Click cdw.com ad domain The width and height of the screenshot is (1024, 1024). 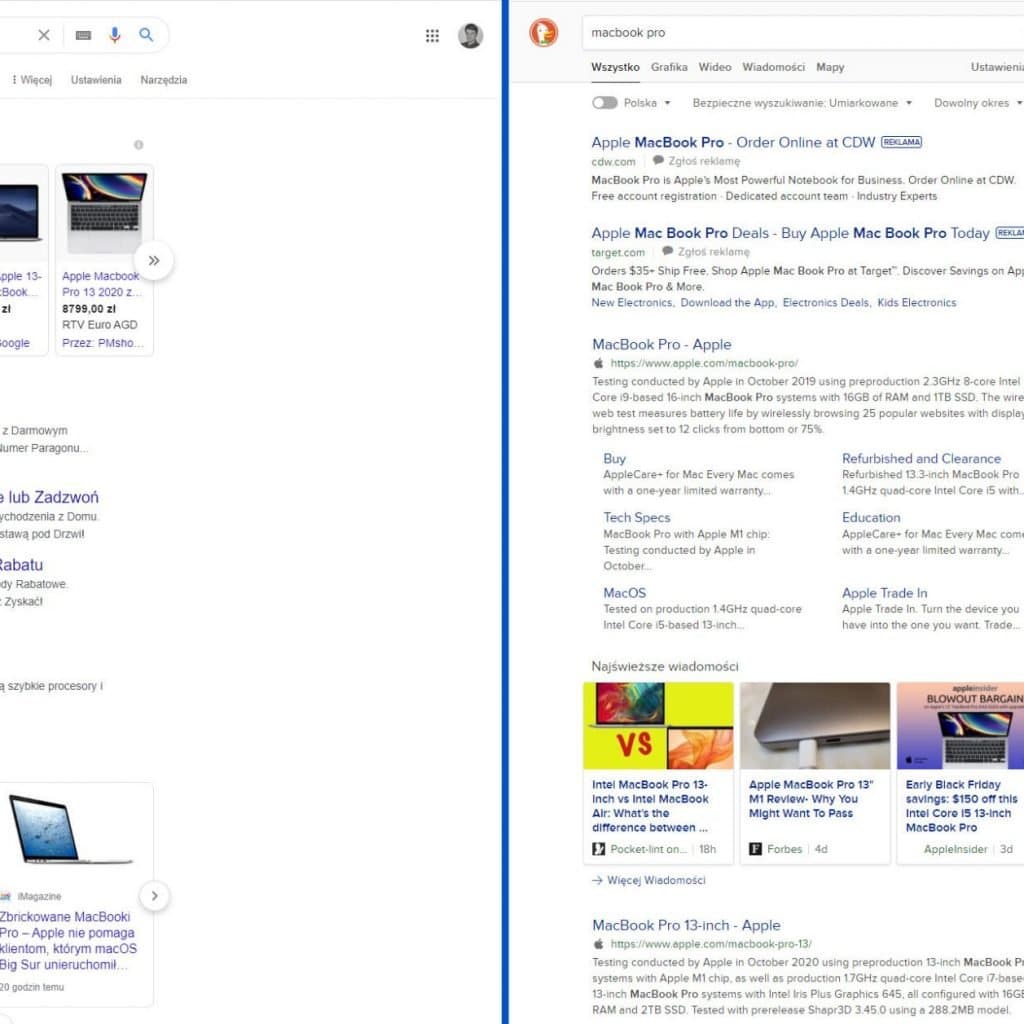pos(613,161)
